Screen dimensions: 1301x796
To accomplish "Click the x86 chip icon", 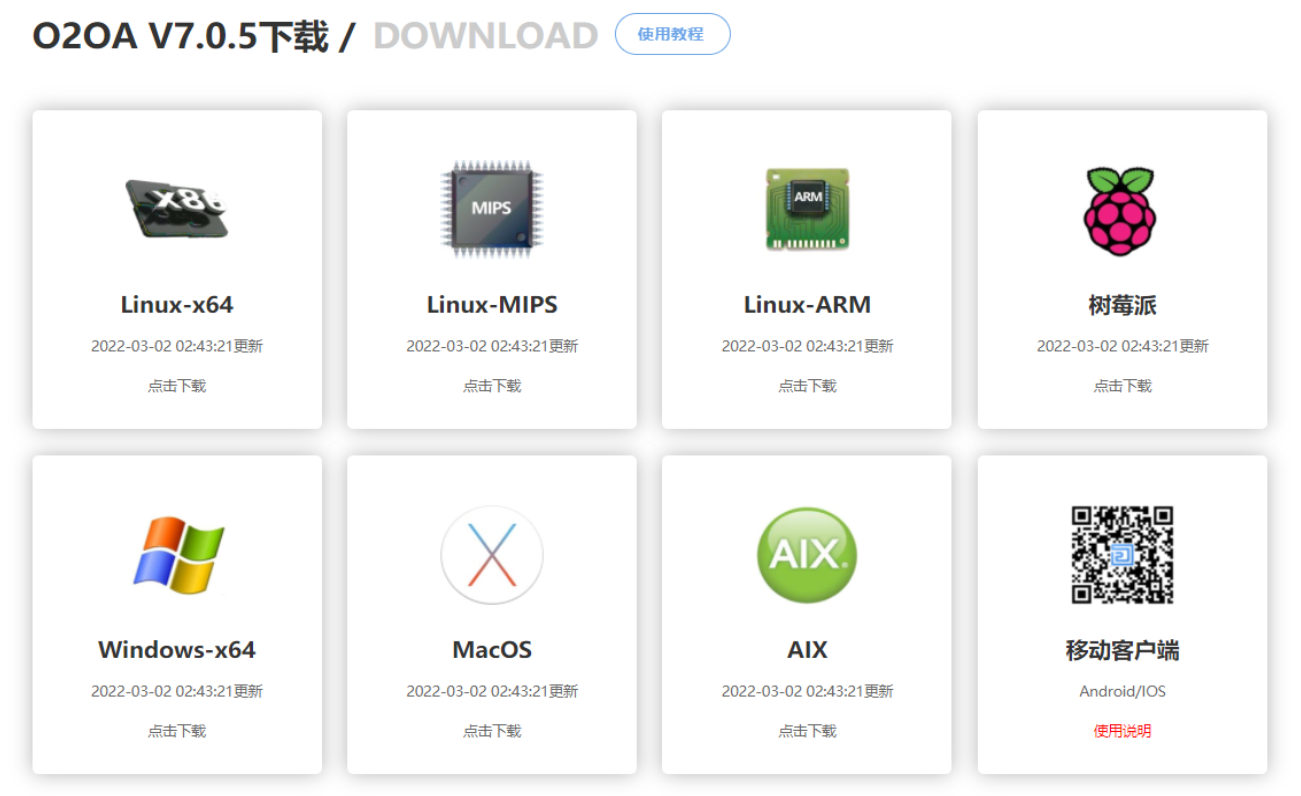I will click(x=177, y=209).
